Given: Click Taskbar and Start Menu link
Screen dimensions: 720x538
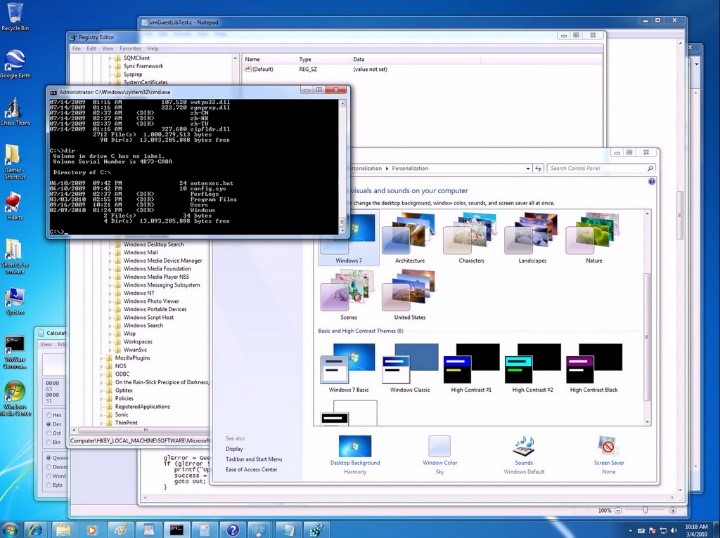Looking at the screenshot, I should click(x=253, y=459).
